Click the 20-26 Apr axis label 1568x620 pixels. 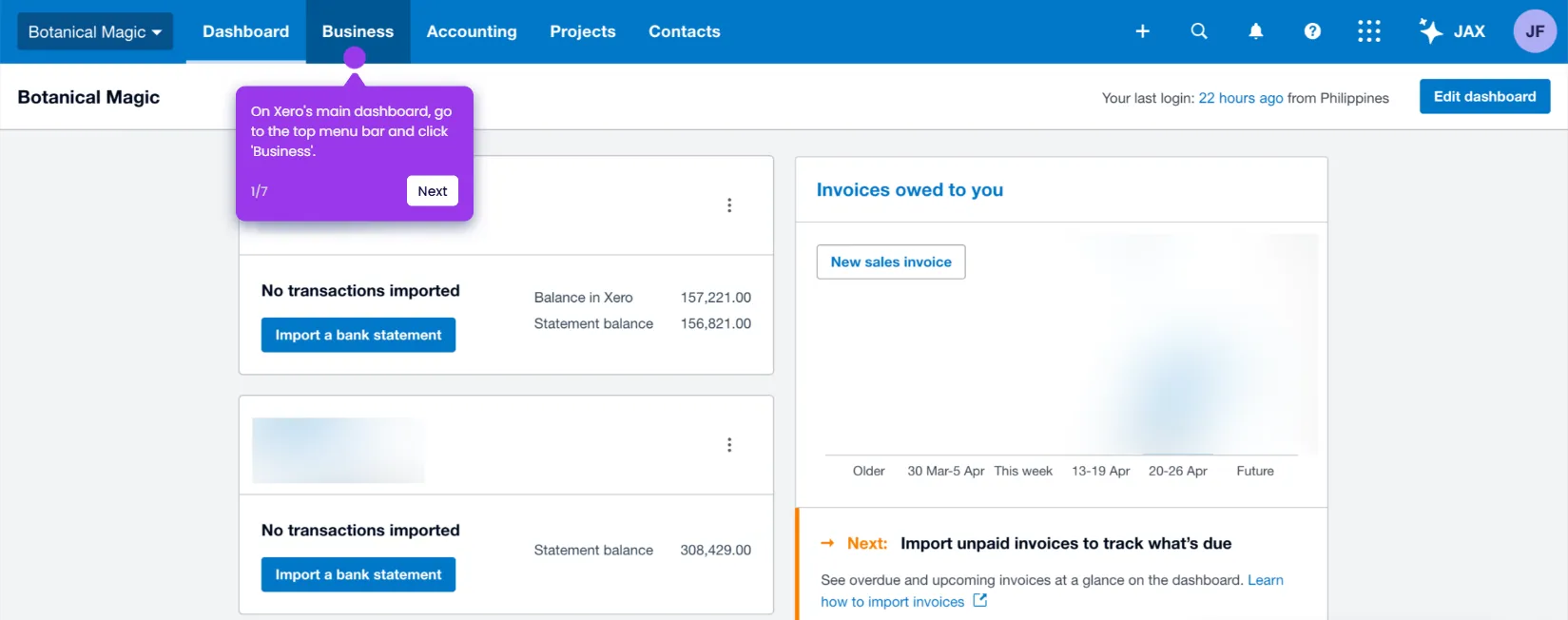coord(1178,471)
